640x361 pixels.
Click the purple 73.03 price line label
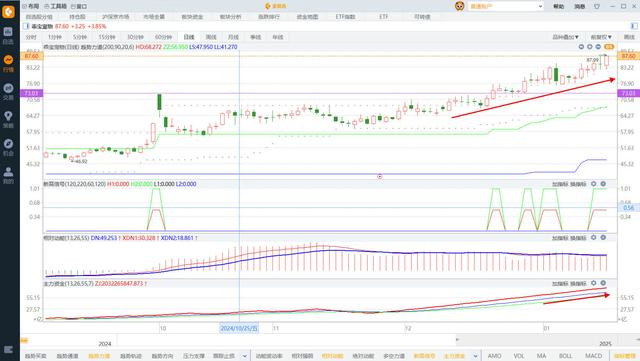[x=31, y=94]
